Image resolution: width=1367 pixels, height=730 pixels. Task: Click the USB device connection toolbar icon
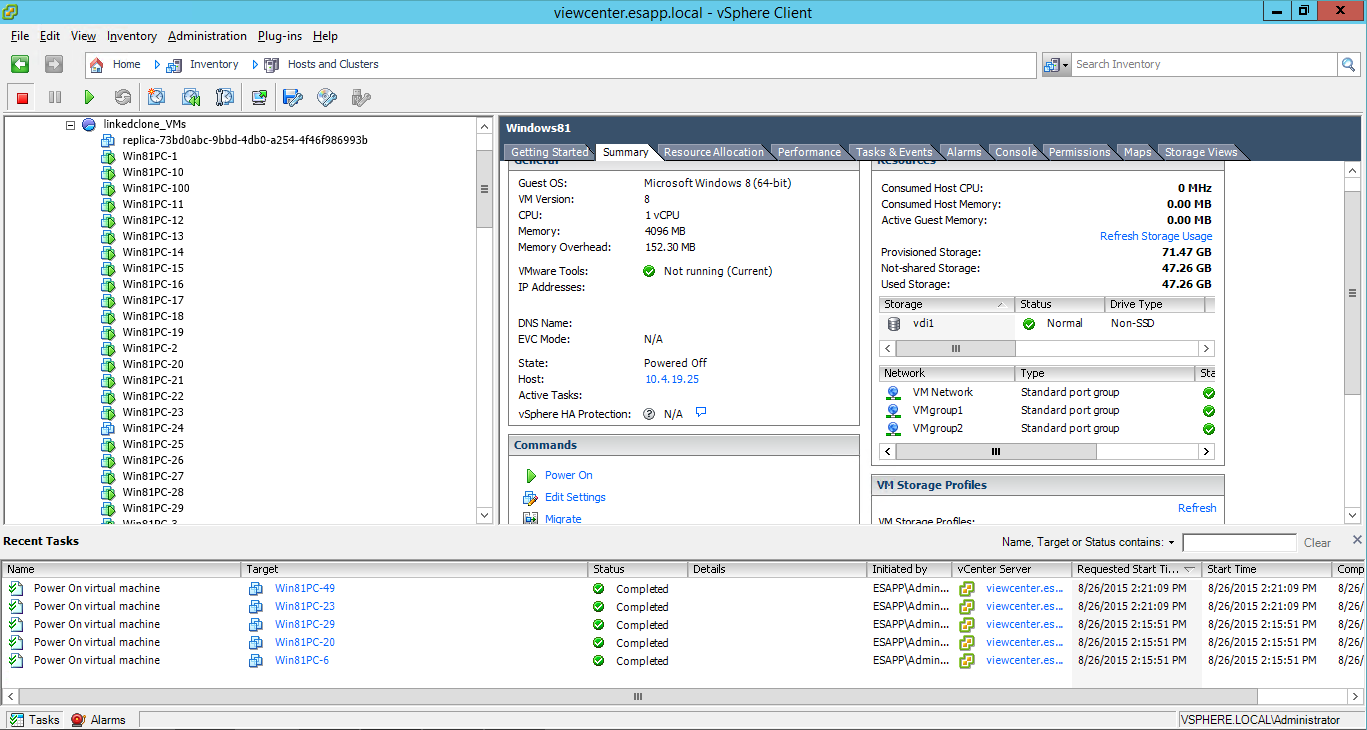[x=361, y=97]
